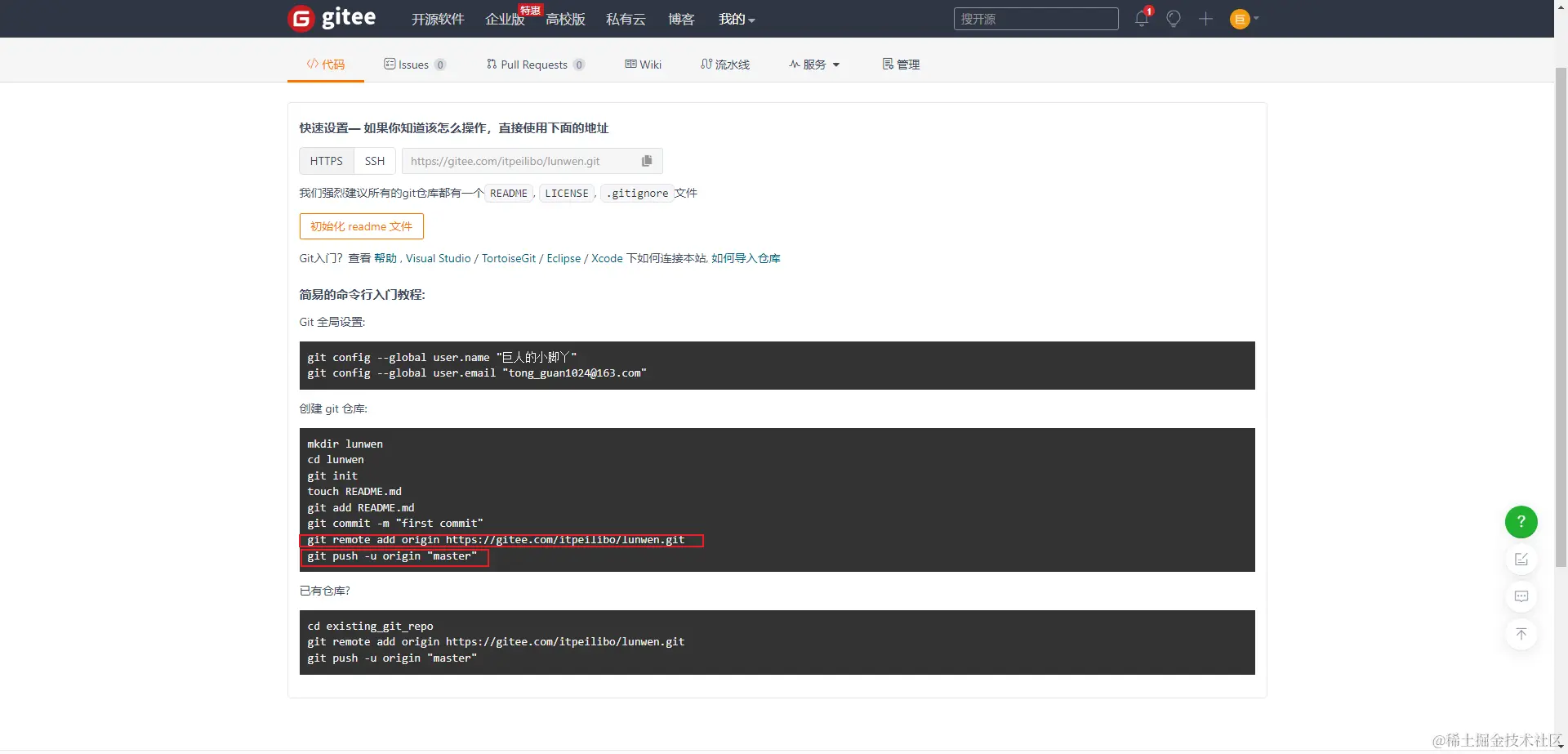Click the 初始化 readme 文件 button
This screenshot has height=754, width=1568.
tap(361, 226)
